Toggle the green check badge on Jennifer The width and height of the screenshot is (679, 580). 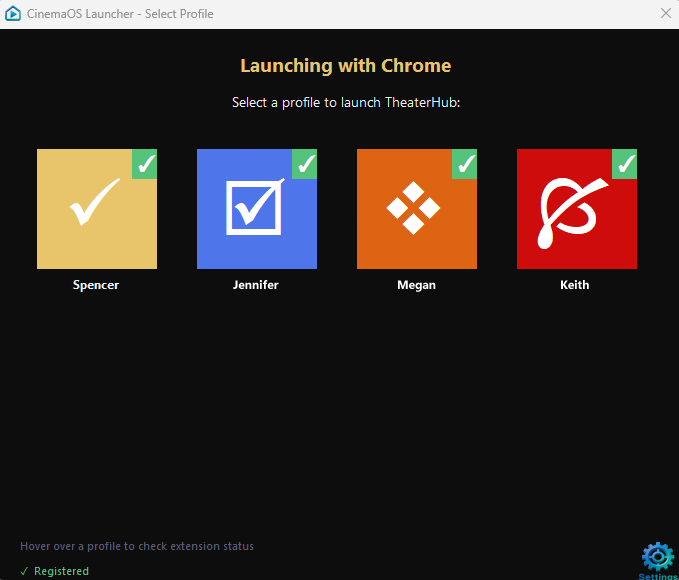point(305,163)
